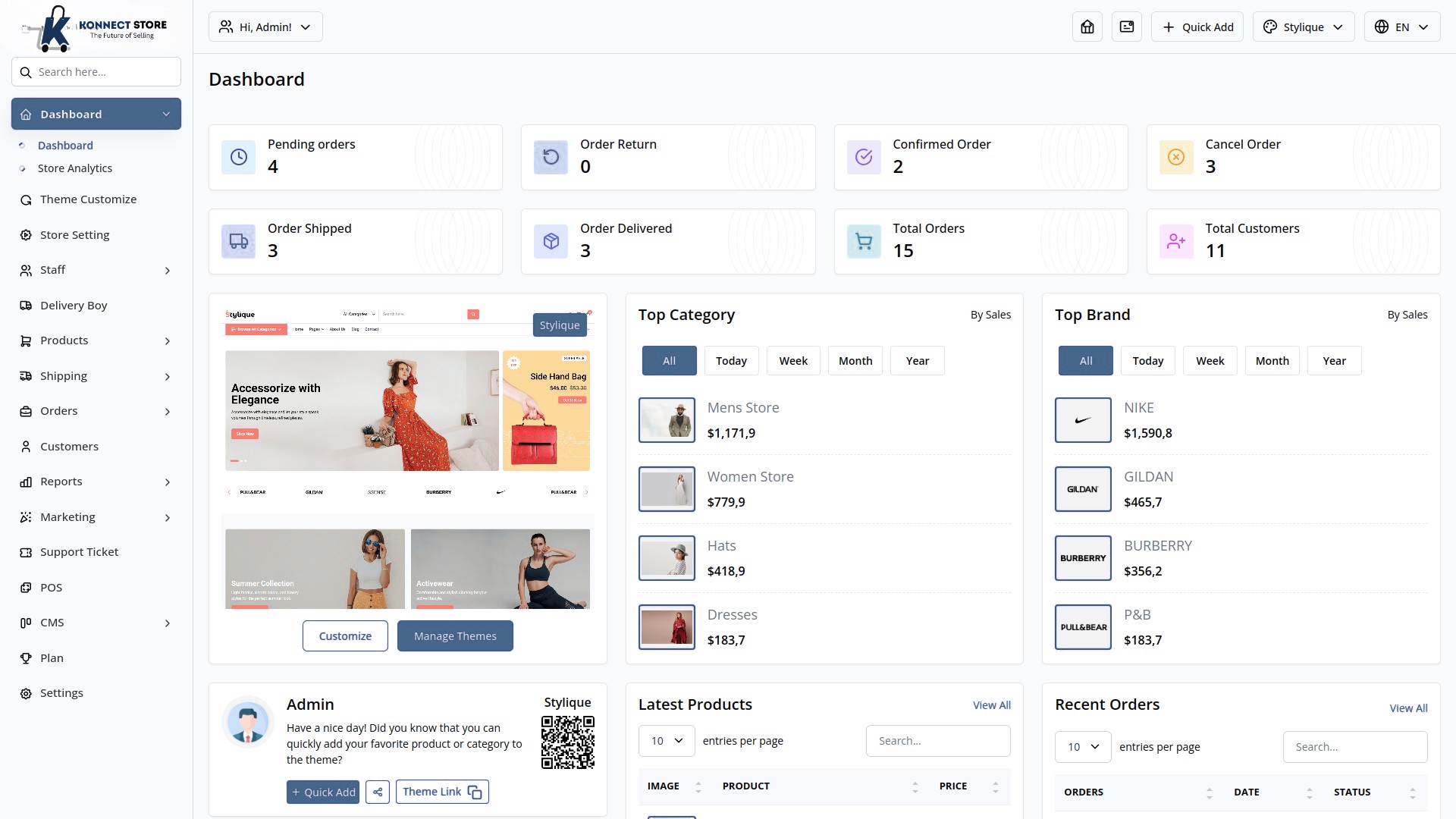
Task: Click the Total Orders cart icon
Action: click(864, 241)
